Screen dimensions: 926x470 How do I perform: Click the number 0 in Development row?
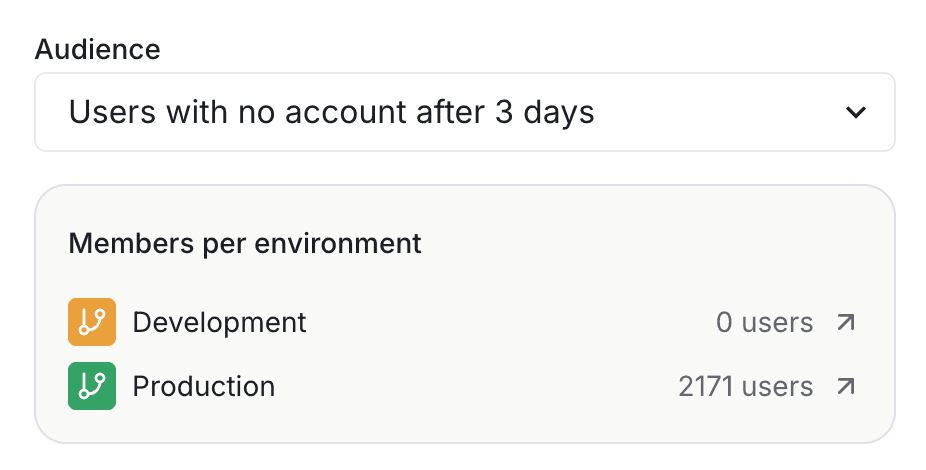click(x=725, y=323)
